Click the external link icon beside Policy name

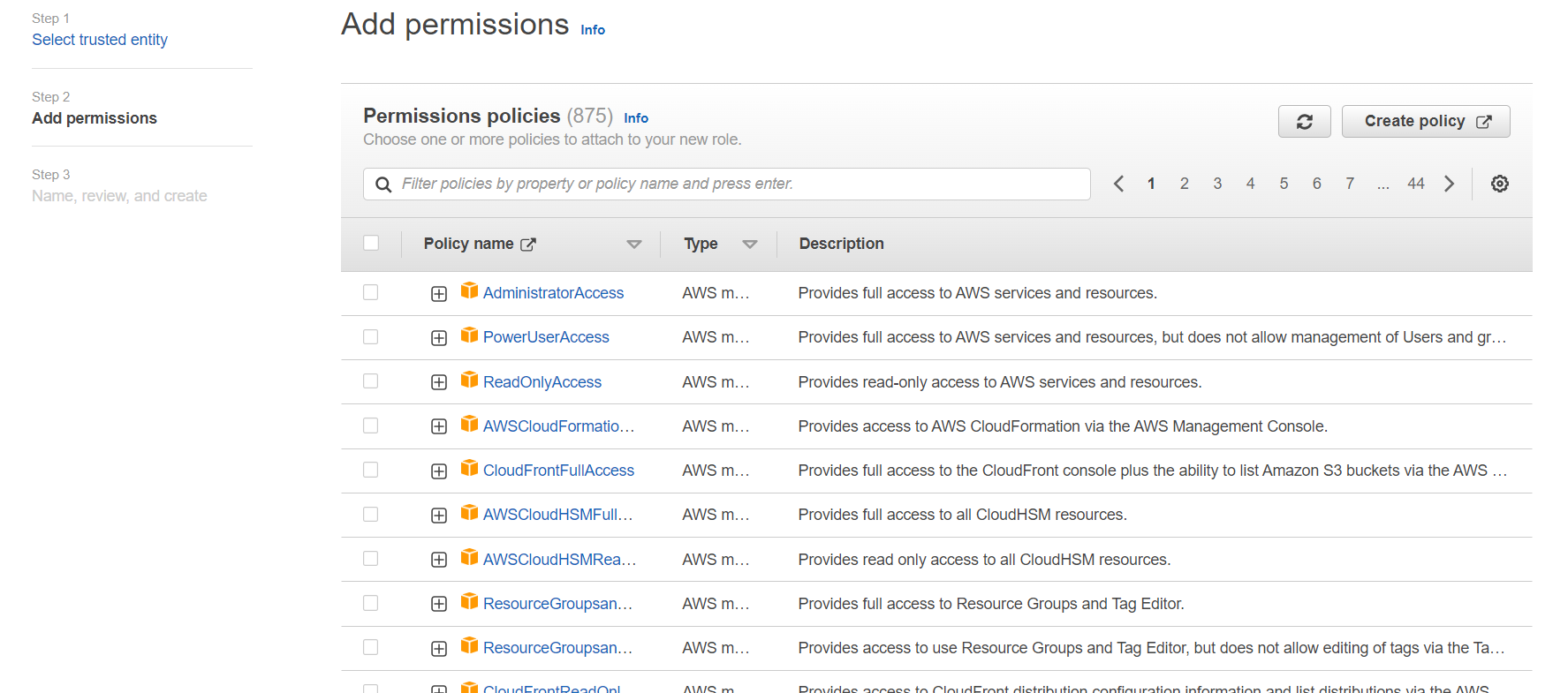coord(528,245)
